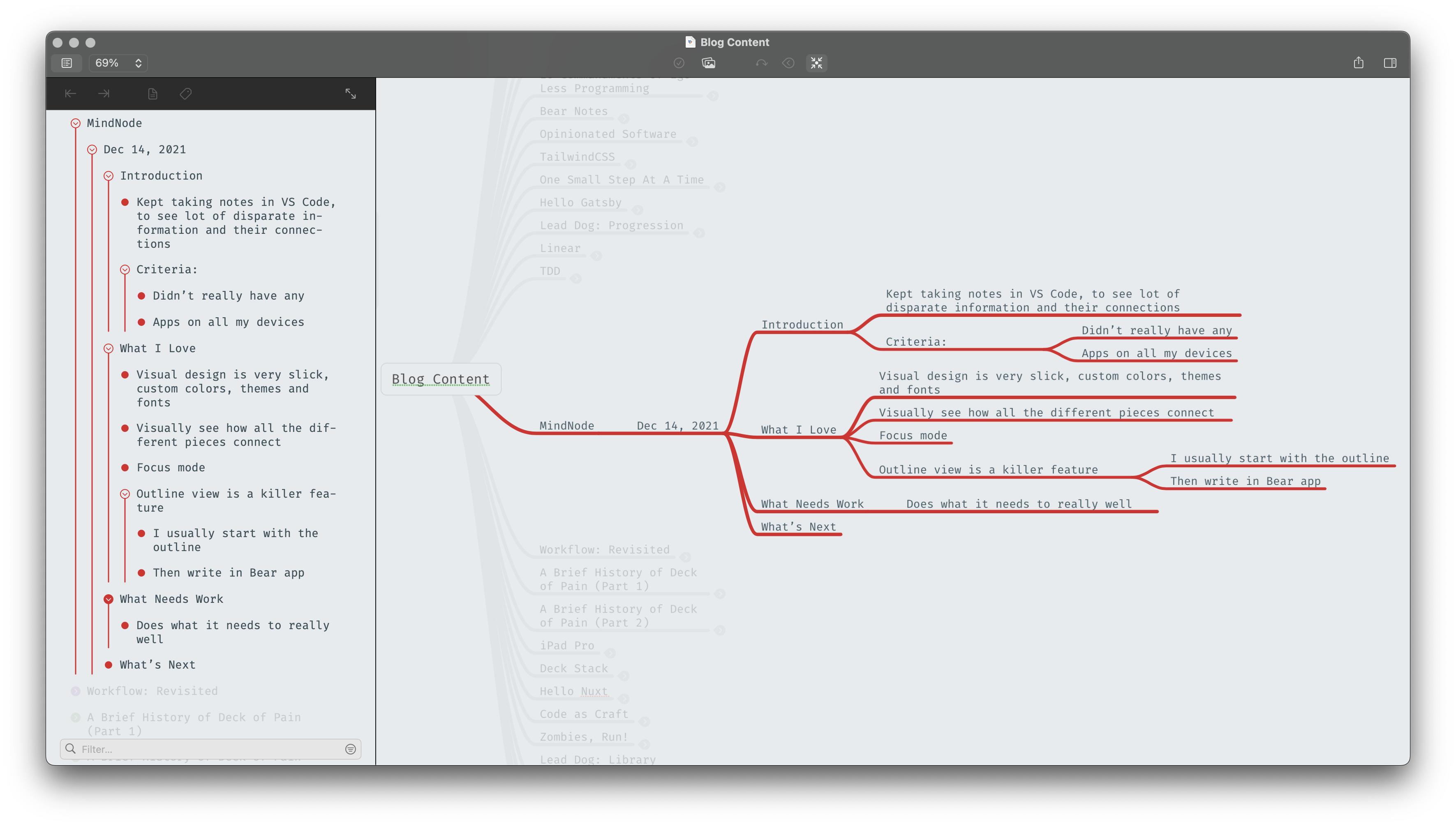The image size is (1456, 826).
Task: Click the fullscreen/presentation mode icon
Action: 817,63
